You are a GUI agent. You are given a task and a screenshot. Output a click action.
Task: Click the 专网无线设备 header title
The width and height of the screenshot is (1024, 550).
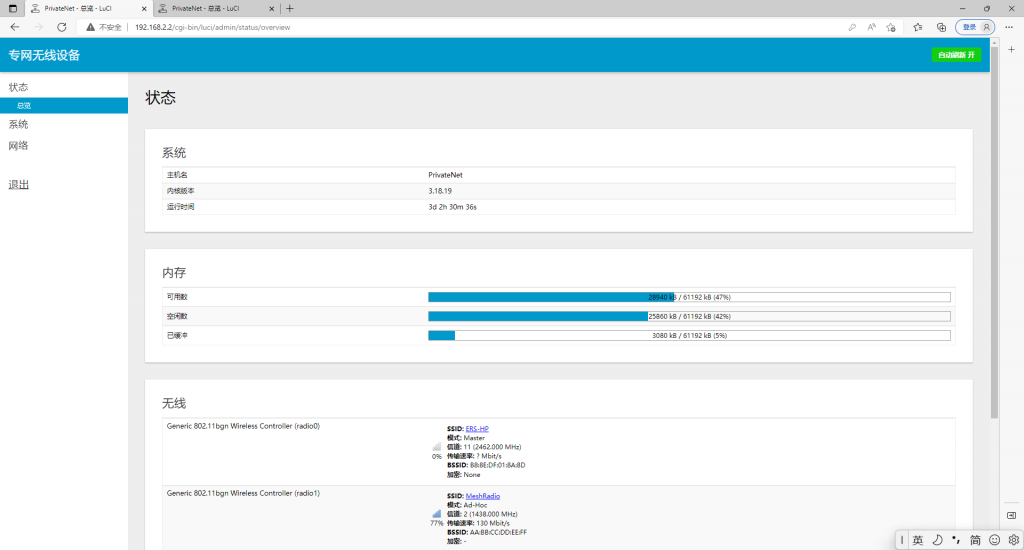[44, 56]
